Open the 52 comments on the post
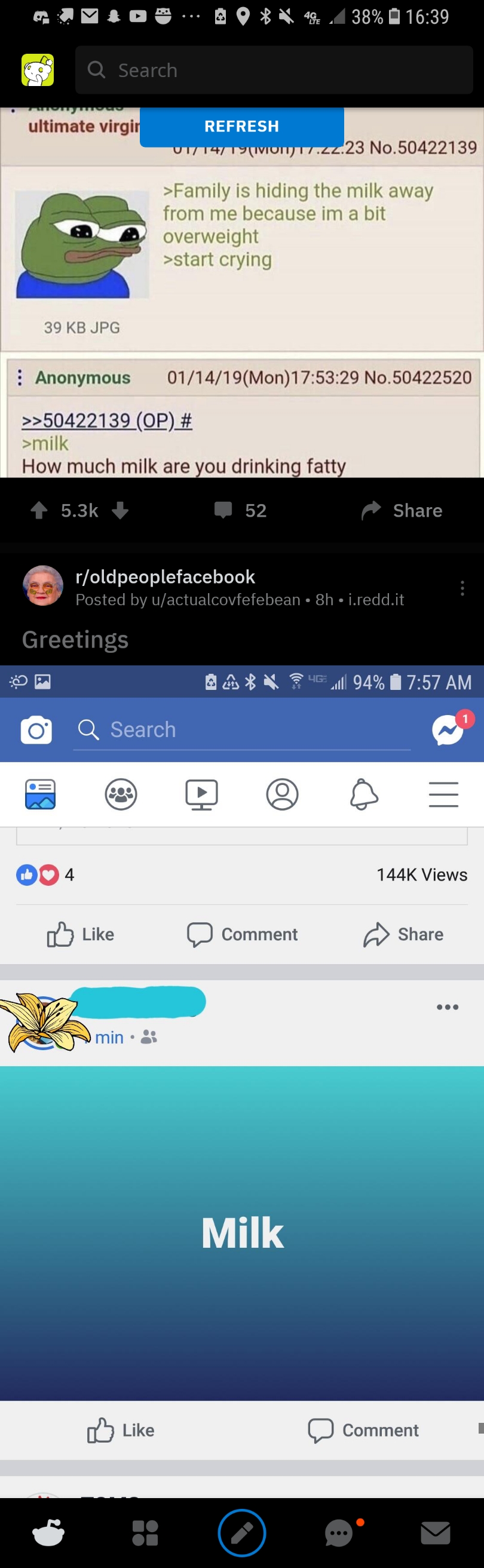The image size is (484, 1568). point(240,510)
